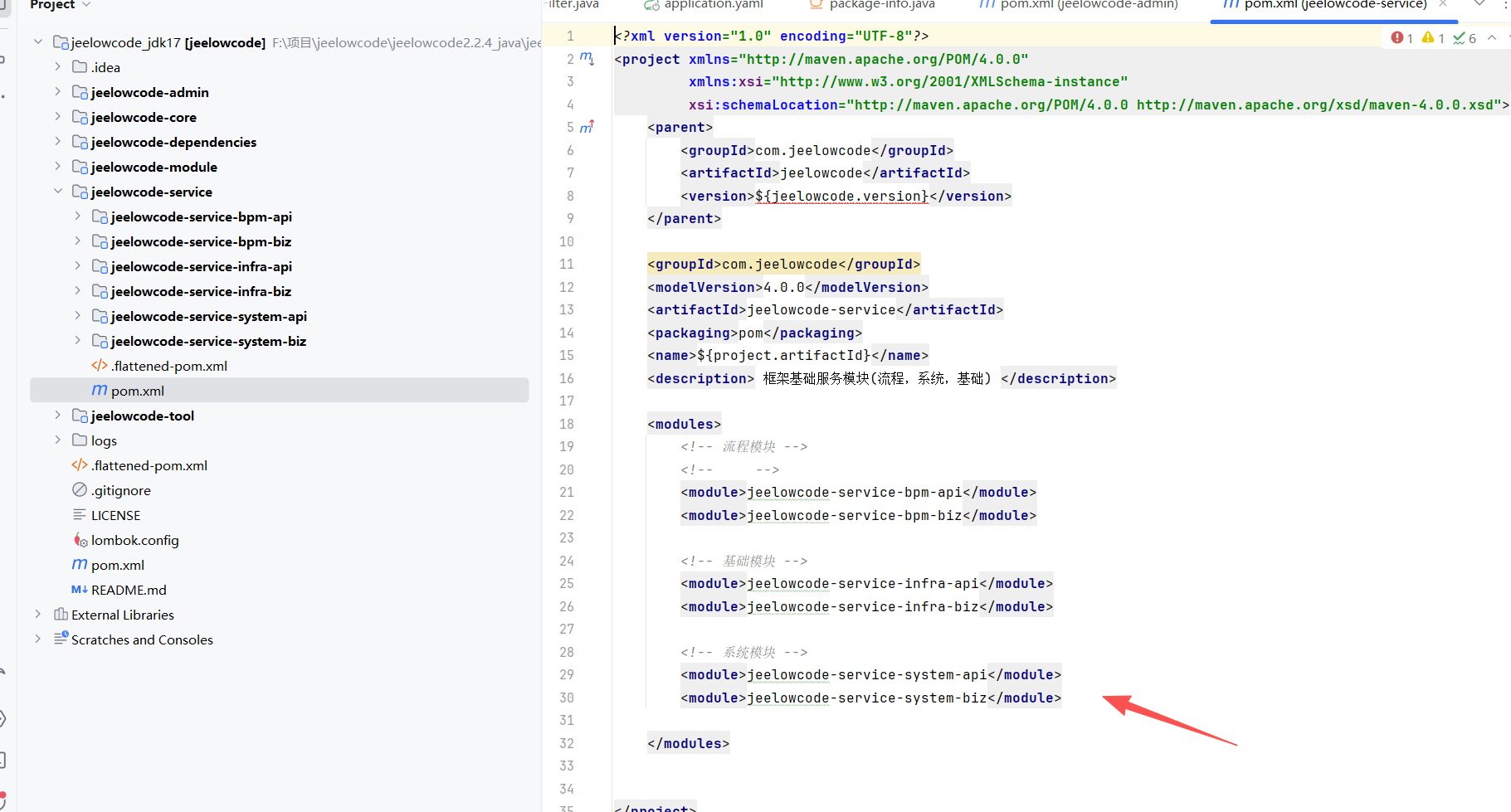This screenshot has height=812, width=1511.
Task: Open the Project view dropdown
Action: click(x=86, y=5)
